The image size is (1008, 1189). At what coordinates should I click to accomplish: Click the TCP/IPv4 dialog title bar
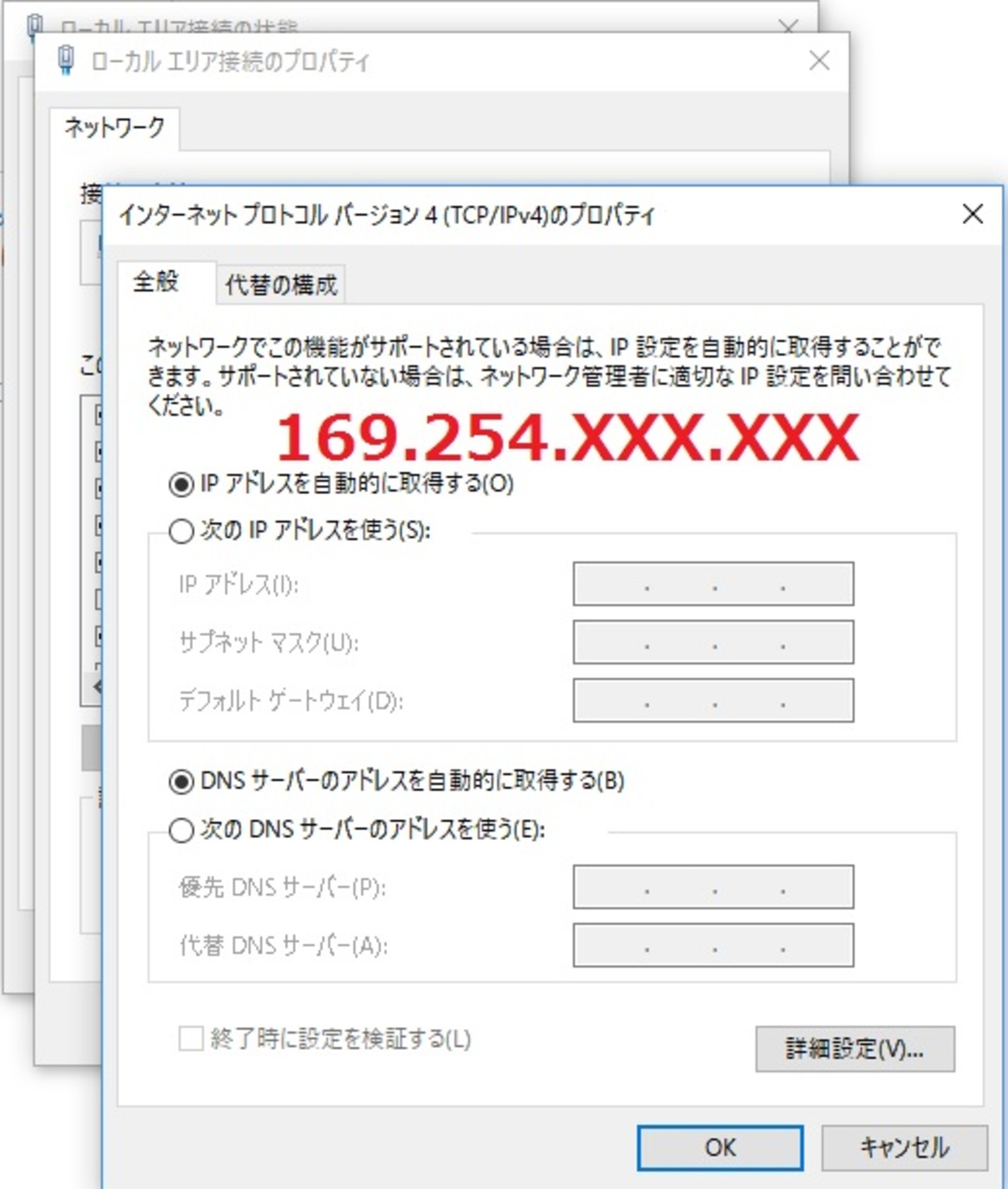coord(527,215)
